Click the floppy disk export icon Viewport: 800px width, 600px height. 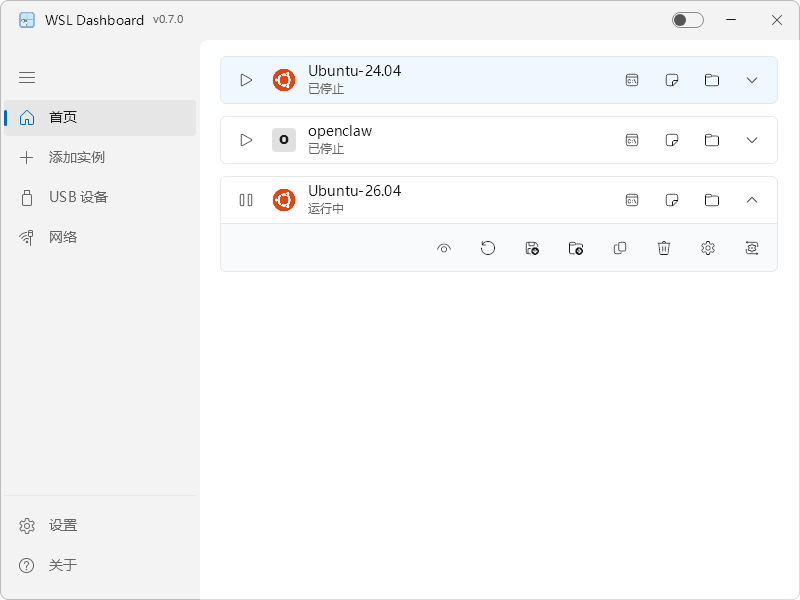pos(532,248)
